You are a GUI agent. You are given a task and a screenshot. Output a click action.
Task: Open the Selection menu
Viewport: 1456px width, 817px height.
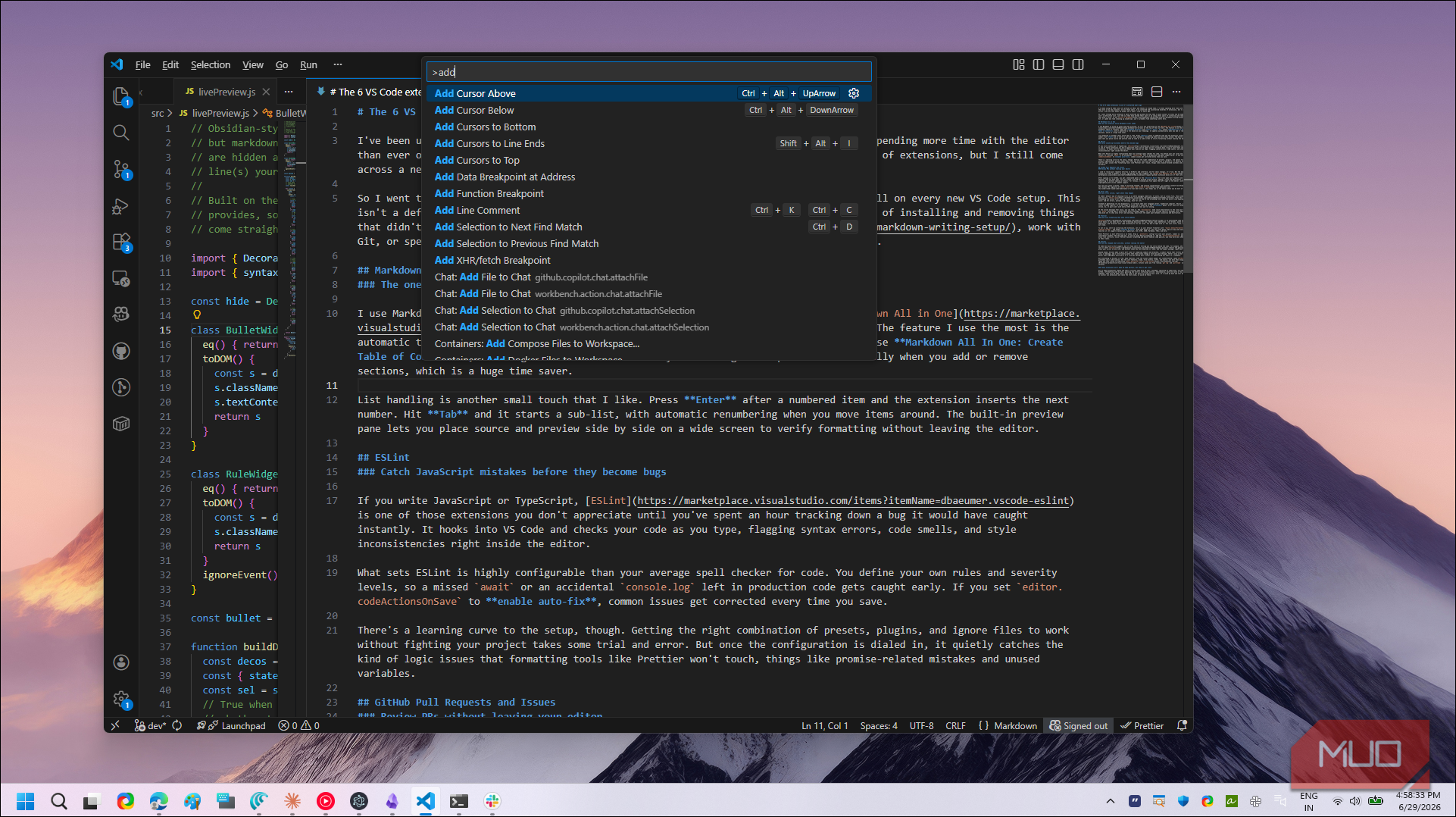coord(211,64)
